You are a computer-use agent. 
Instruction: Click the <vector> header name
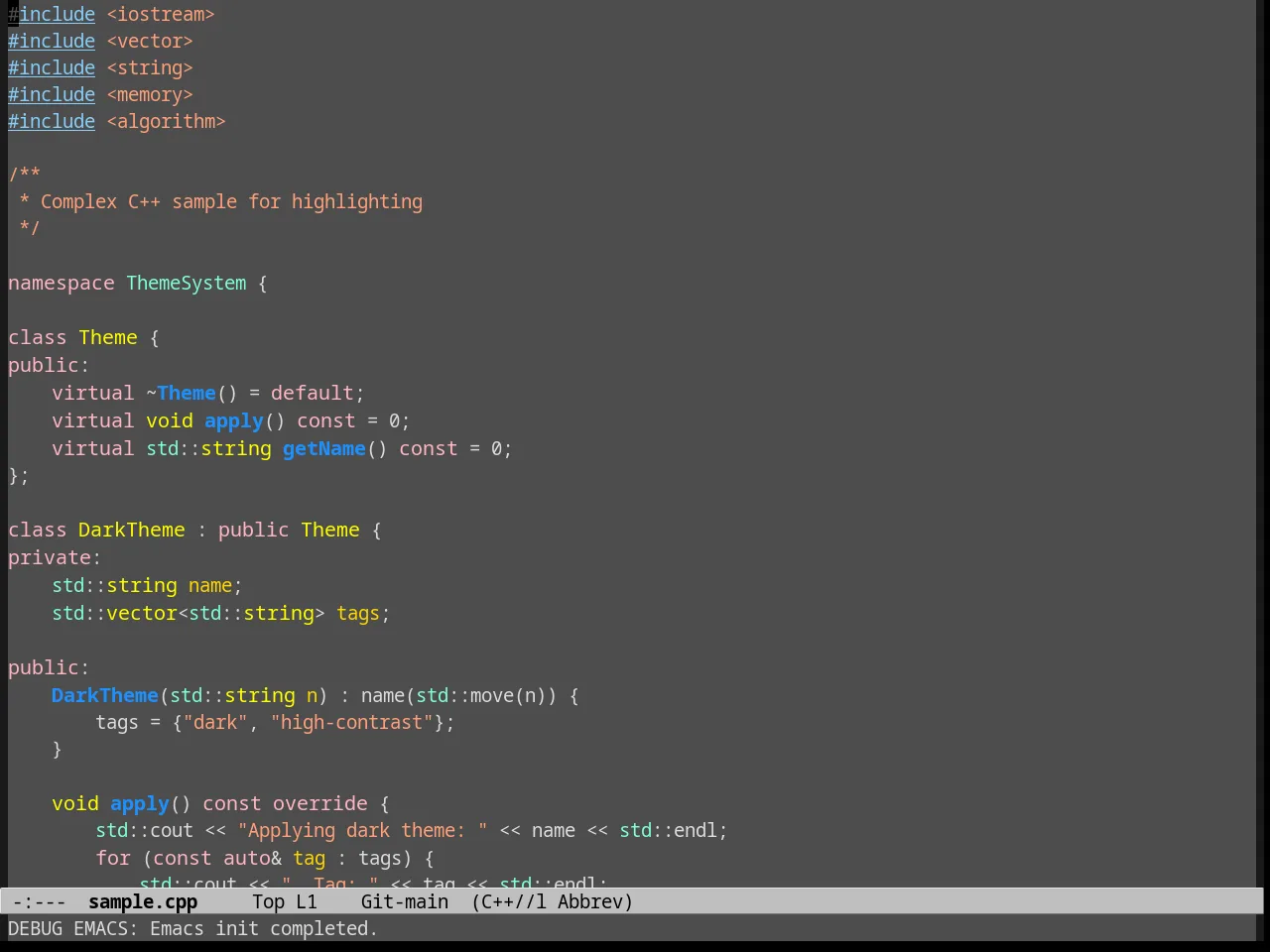[150, 42]
